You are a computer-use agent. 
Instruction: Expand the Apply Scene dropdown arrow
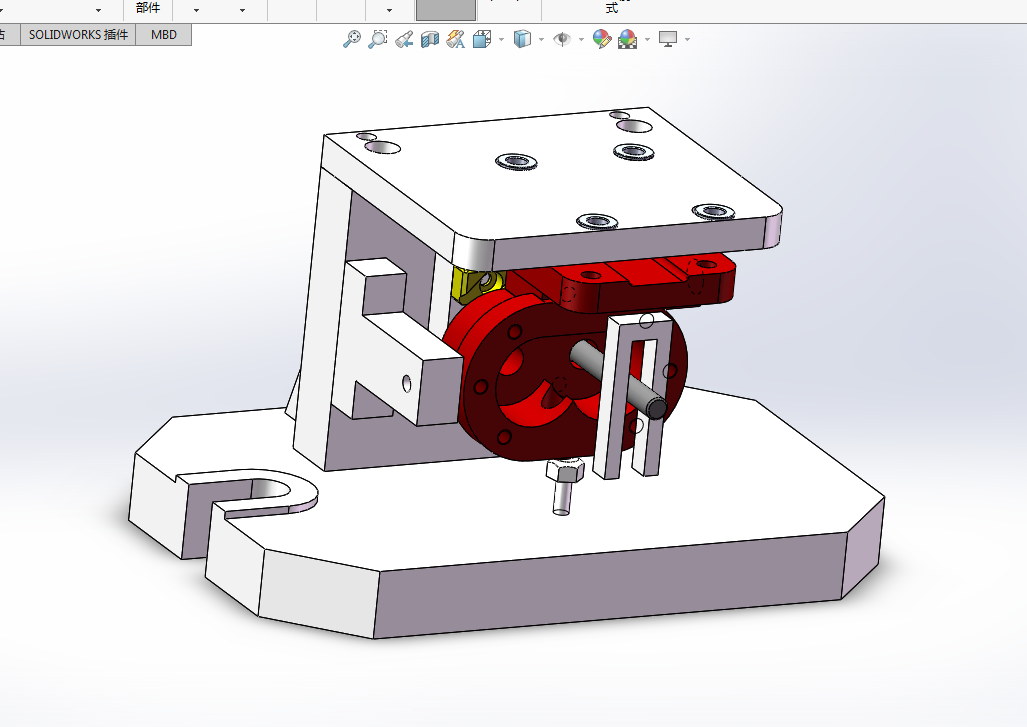click(647, 40)
